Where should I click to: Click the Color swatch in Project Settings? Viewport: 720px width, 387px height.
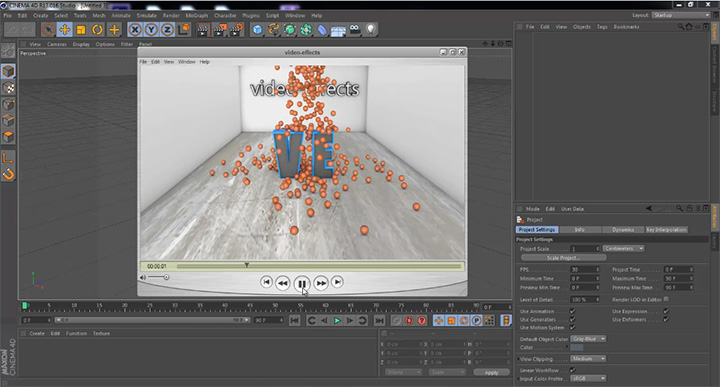coord(577,348)
